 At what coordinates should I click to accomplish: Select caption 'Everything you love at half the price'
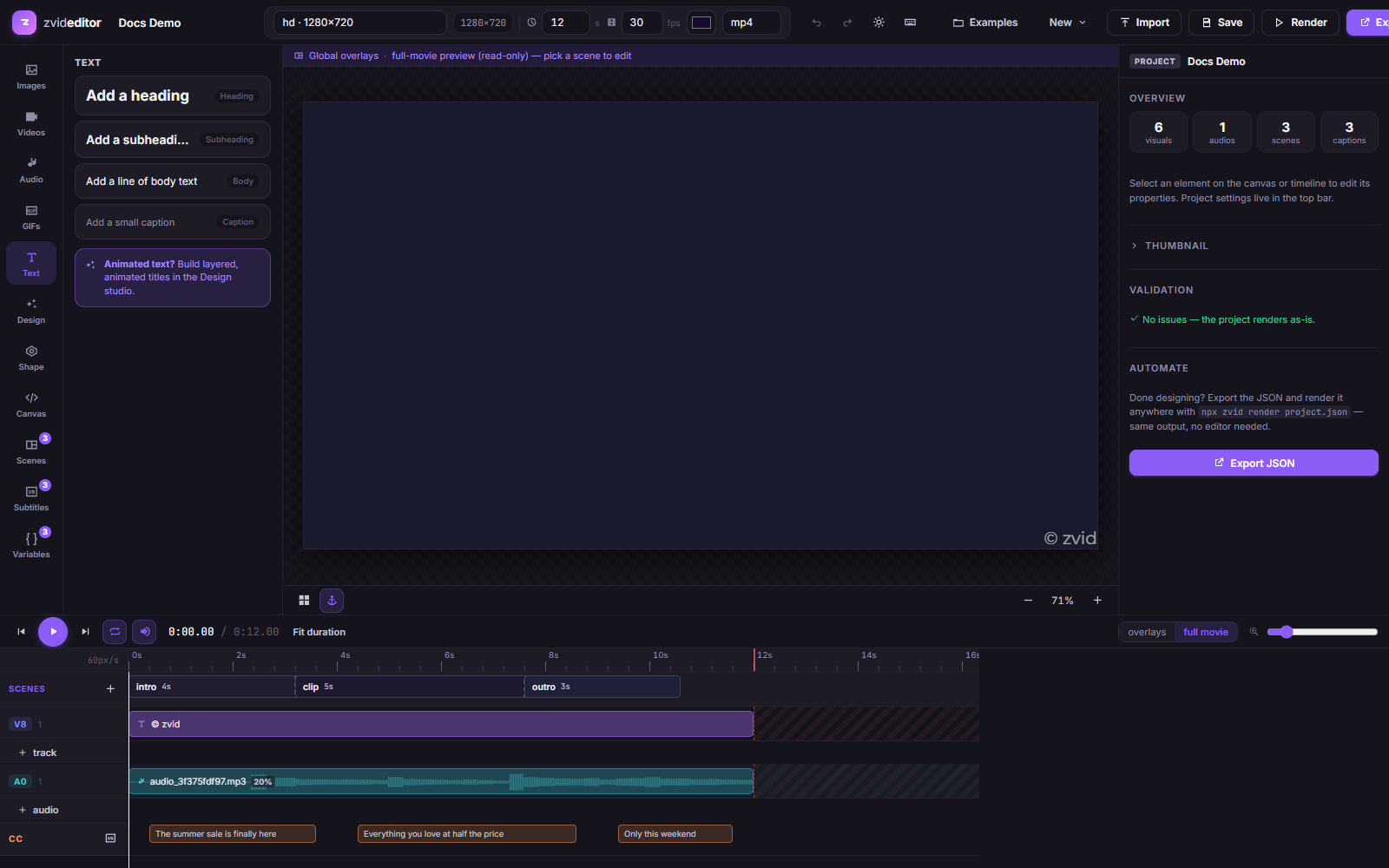click(x=467, y=834)
